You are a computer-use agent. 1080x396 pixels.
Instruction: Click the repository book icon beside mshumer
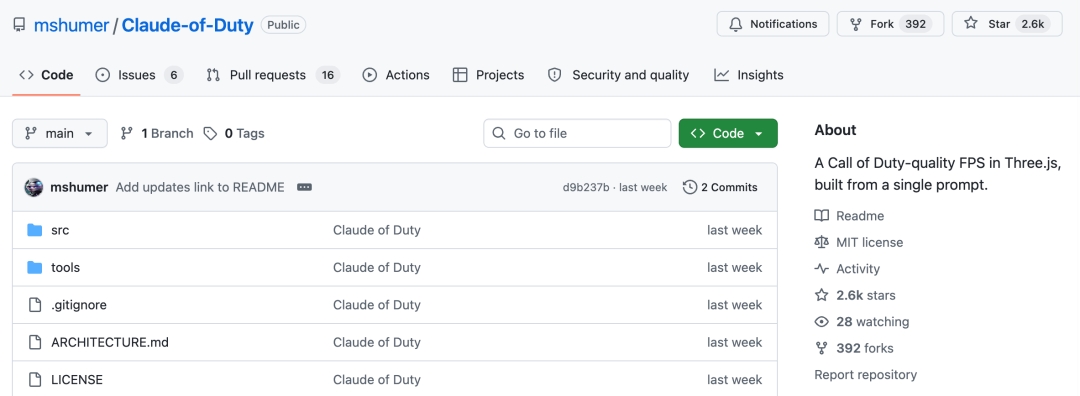pyautogui.click(x=19, y=25)
